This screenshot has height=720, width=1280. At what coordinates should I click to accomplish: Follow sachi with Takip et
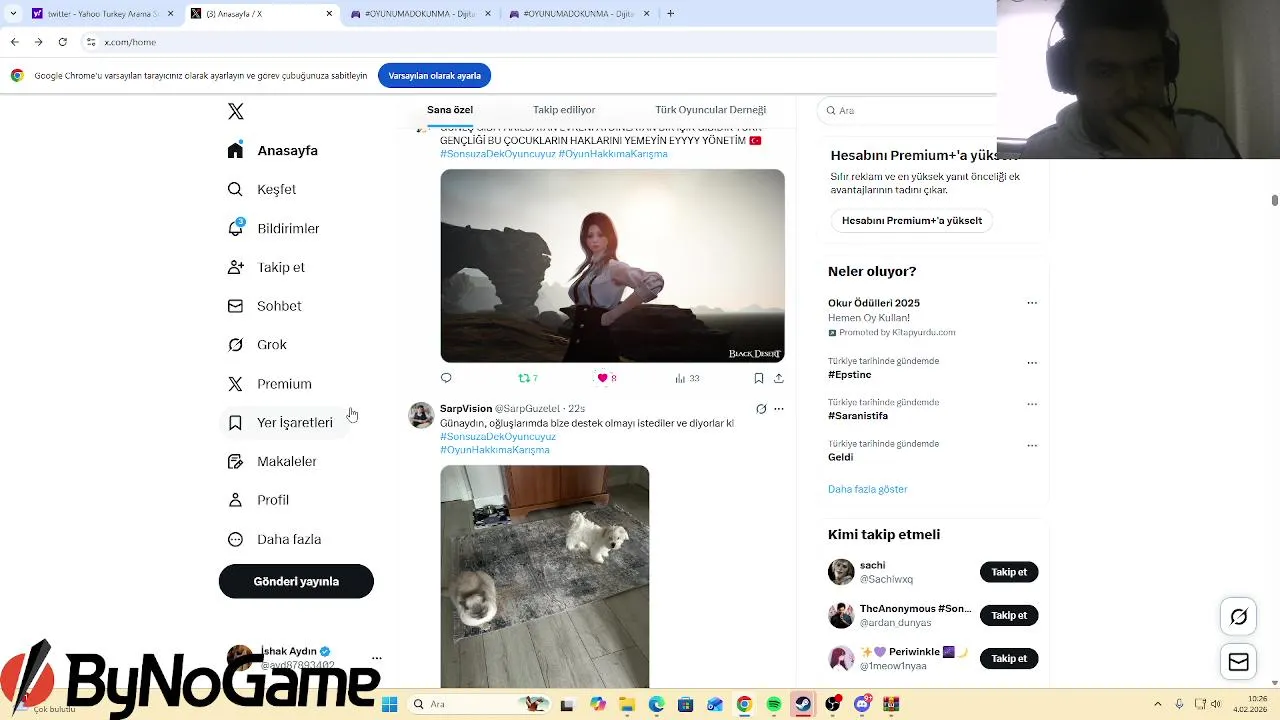click(x=1009, y=572)
